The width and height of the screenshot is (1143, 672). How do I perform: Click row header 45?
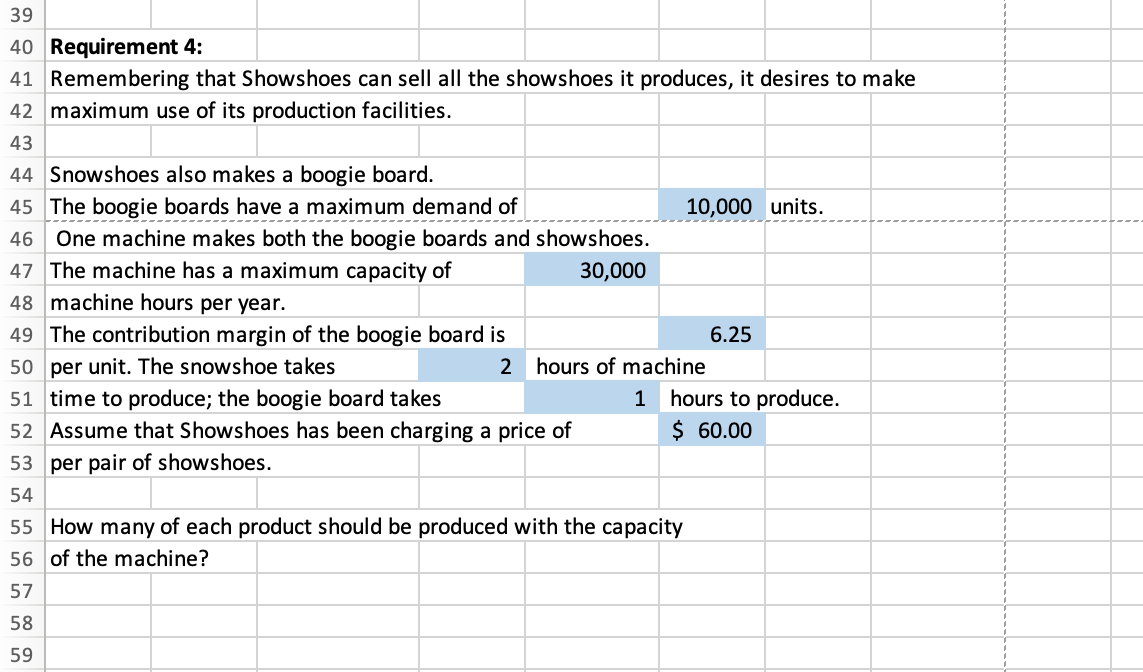21,206
